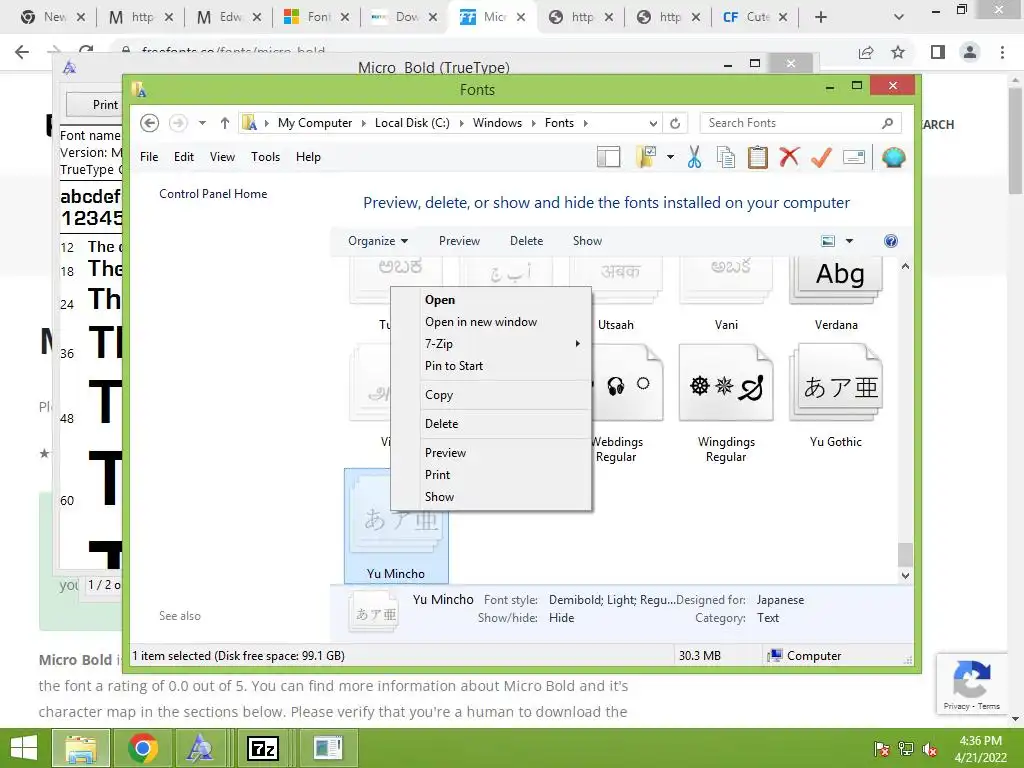The image size is (1024, 768).
Task: Click the Show command bar button
Action: 587,241
